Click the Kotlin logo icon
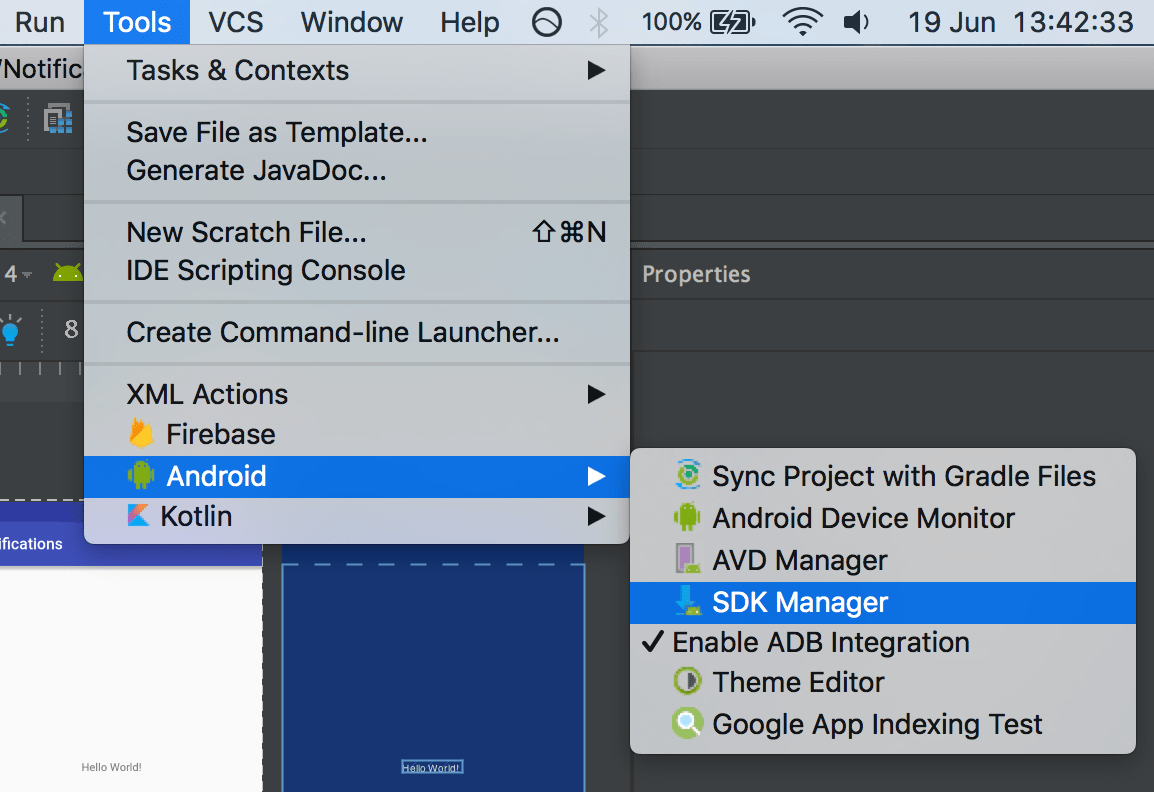1154x792 pixels. 138,515
